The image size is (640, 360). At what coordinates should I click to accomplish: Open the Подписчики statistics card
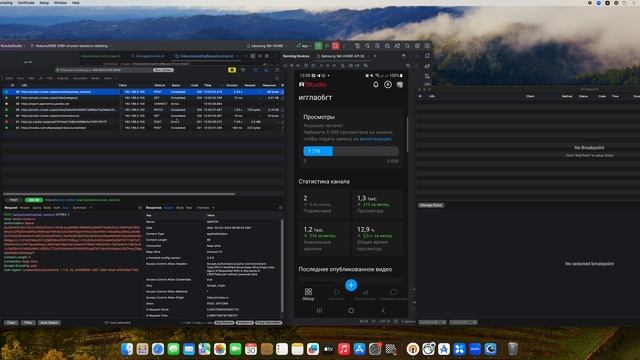[324, 203]
